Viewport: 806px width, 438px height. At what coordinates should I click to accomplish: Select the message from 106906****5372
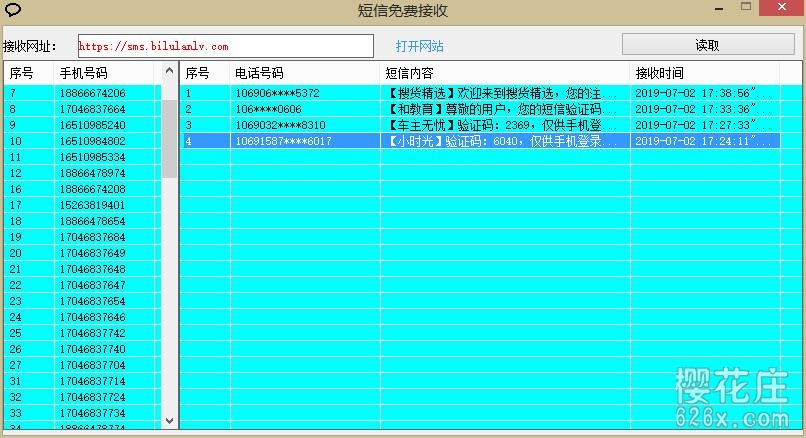click(278, 93)
